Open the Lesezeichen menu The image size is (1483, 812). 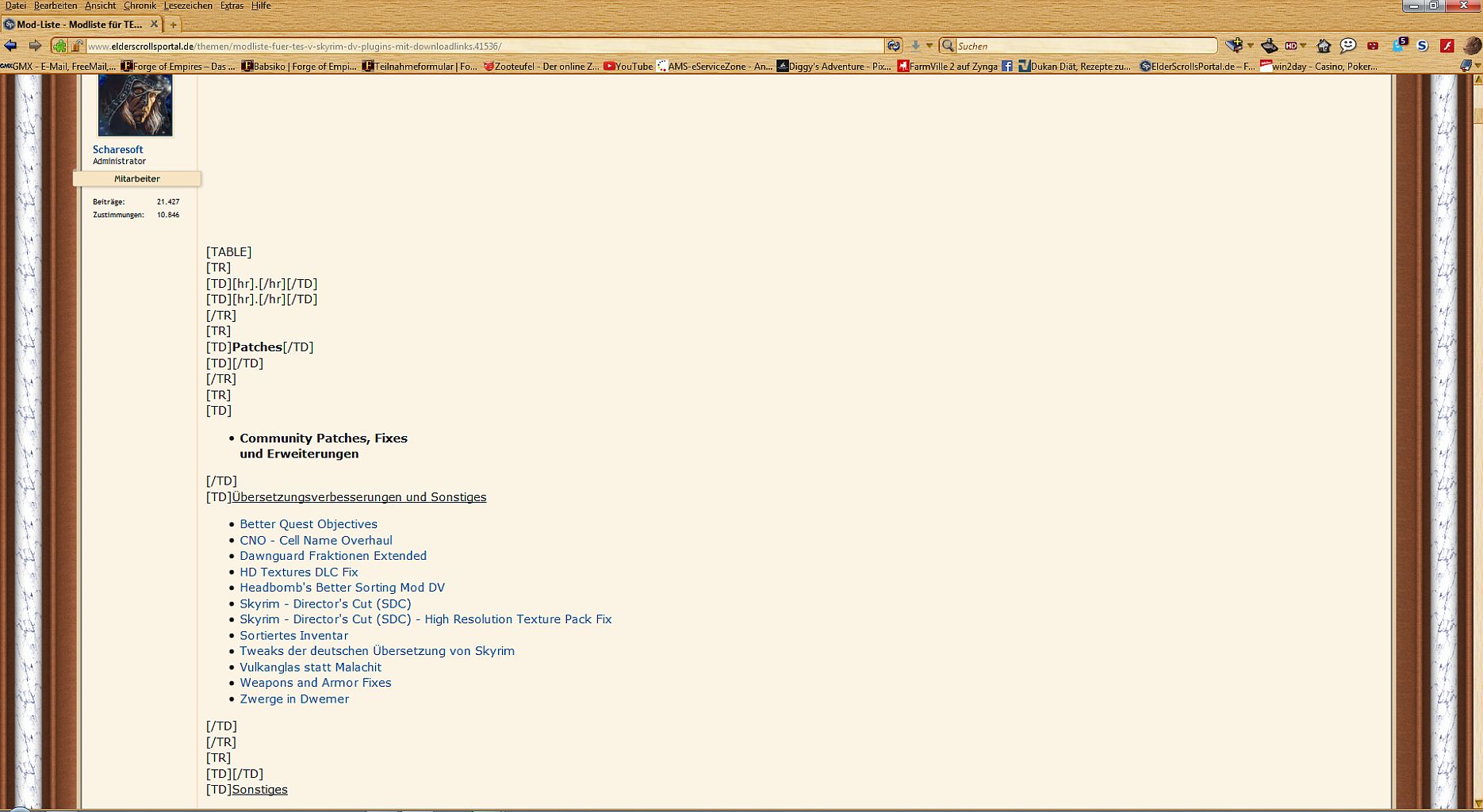point(187,6)
